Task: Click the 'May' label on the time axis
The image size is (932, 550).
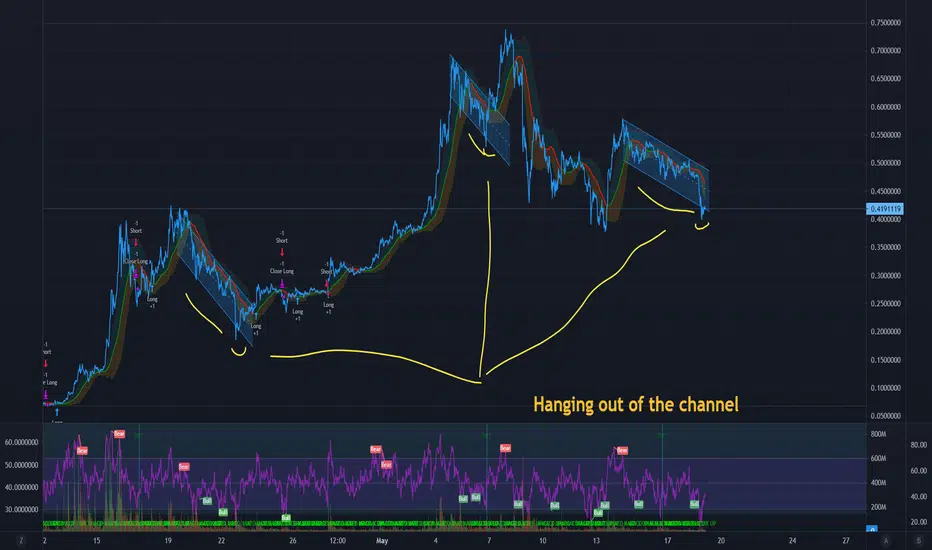Action: pyautogui.click(x=382, y=540)
